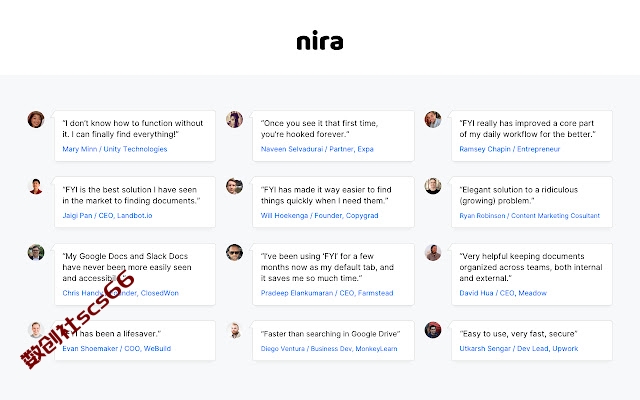Screen dimensions: 640x400
Task: Click quote "My Google Docs and Slack Docs"
Action: (x=127, y=267)
